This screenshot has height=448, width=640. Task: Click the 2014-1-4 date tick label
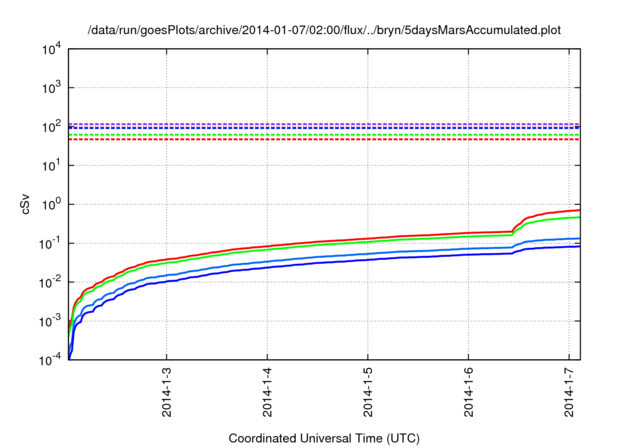tap(267, 392)
